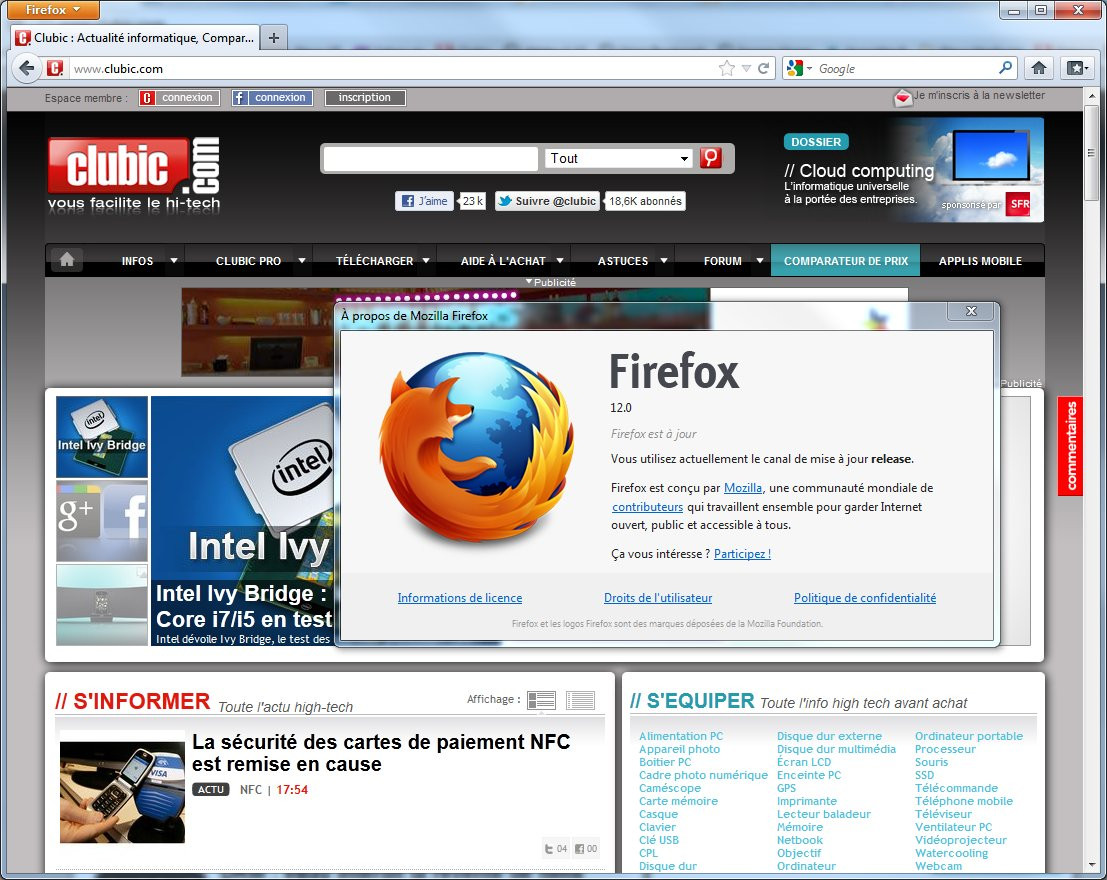Click the INFOS menu label
The height and width of the screenshot is (880, 1107).
137,261
